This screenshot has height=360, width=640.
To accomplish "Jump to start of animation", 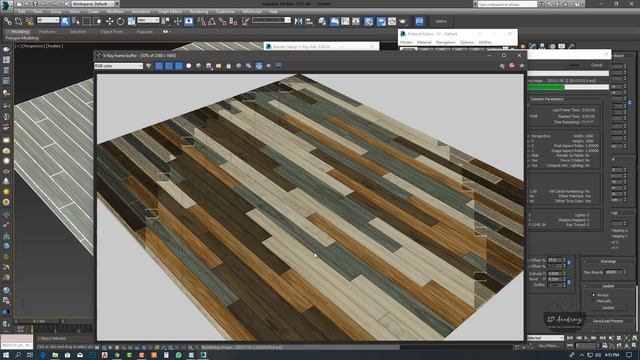I will tap(570, 338).
